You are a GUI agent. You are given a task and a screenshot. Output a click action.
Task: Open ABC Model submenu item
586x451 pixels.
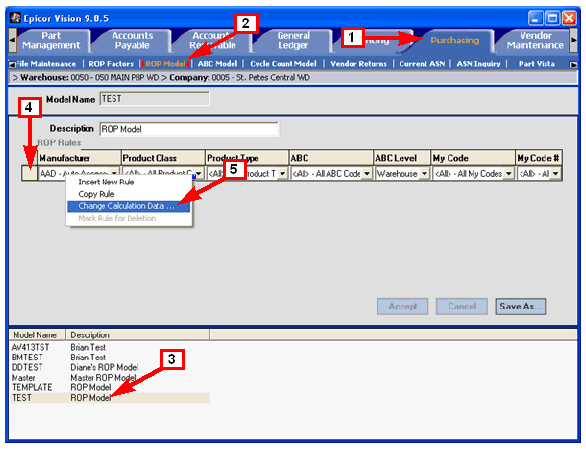[x=217, y=64]
